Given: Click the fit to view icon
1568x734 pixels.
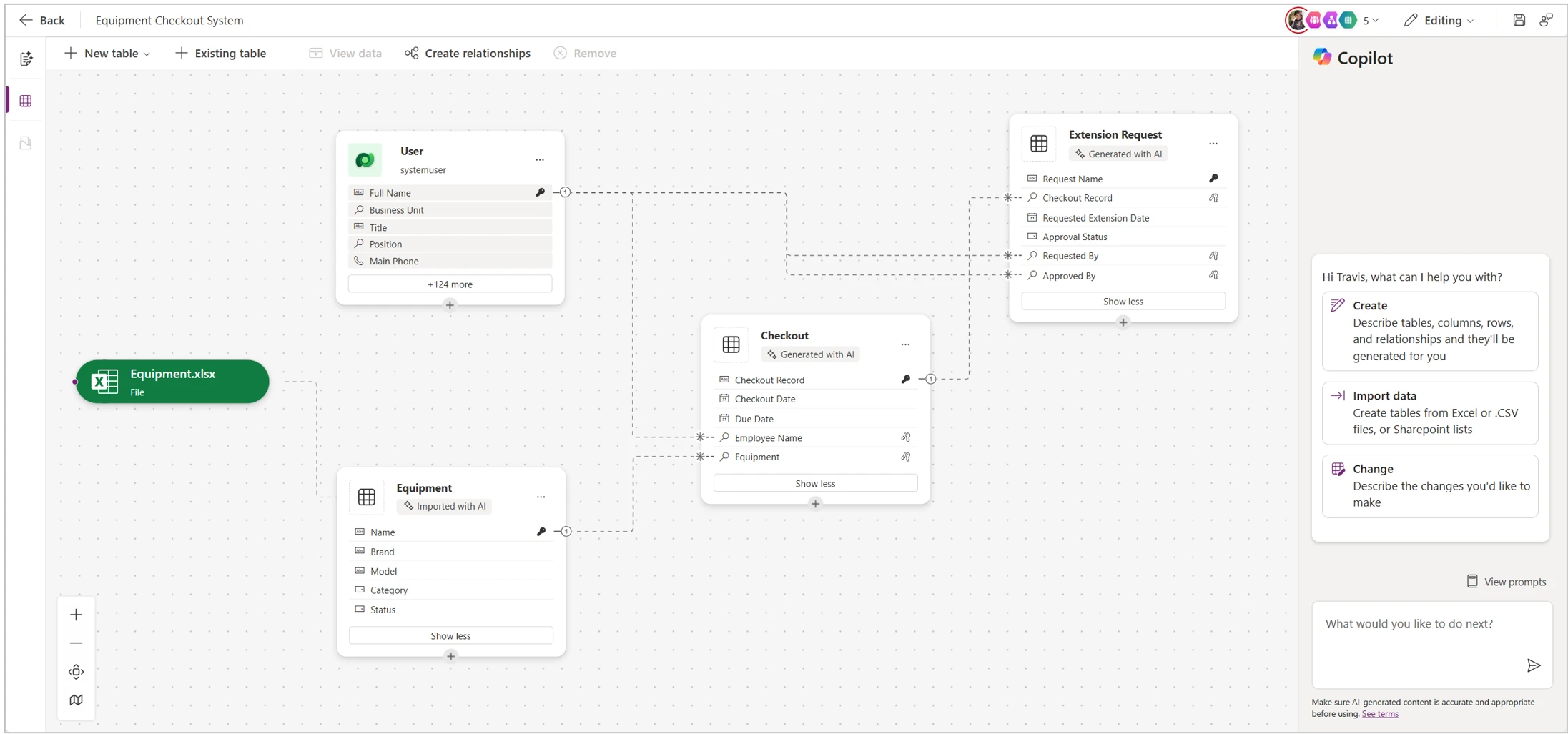Looking at the screenshot, I should coord(76,672).
